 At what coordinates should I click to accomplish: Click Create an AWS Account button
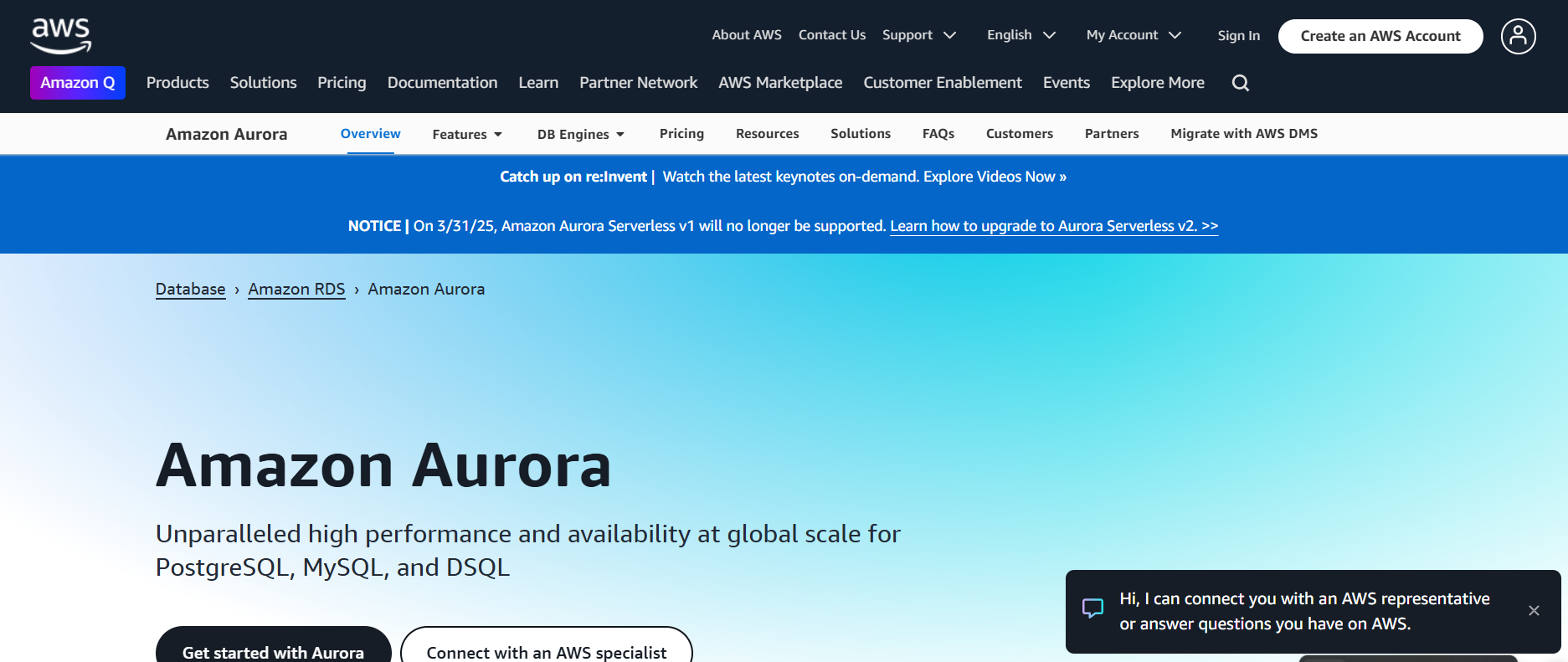1380,36
